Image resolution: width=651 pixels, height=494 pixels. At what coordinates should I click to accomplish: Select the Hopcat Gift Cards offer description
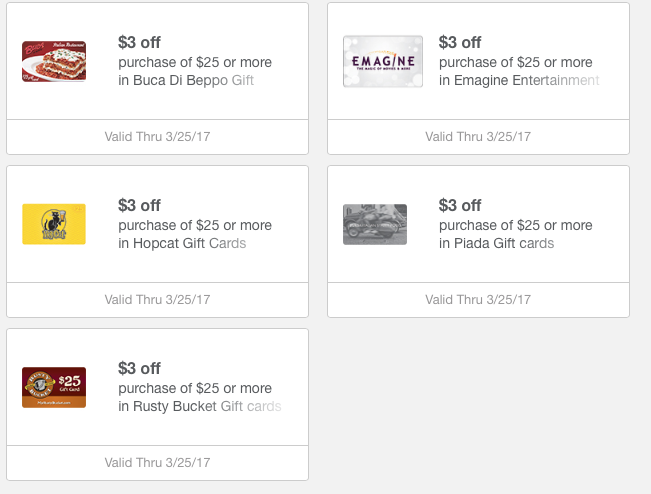(195, 234)
